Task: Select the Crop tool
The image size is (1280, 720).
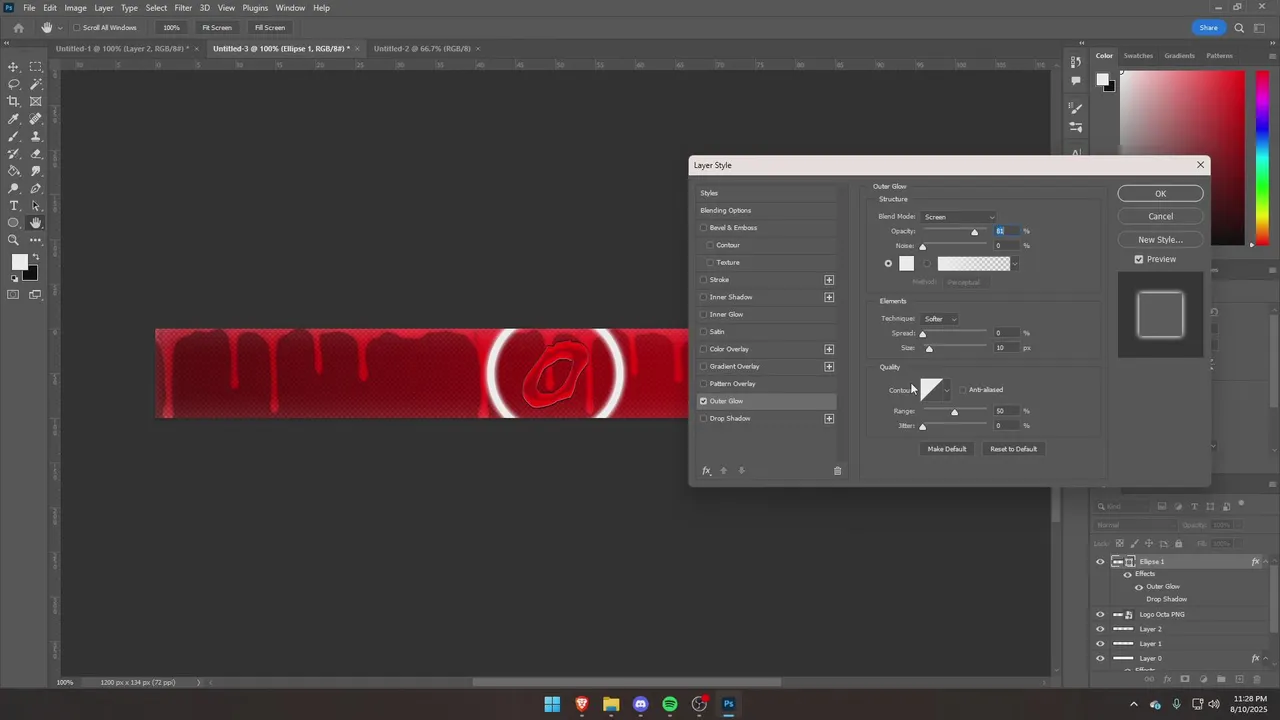Action: click(x=14, y=101)
